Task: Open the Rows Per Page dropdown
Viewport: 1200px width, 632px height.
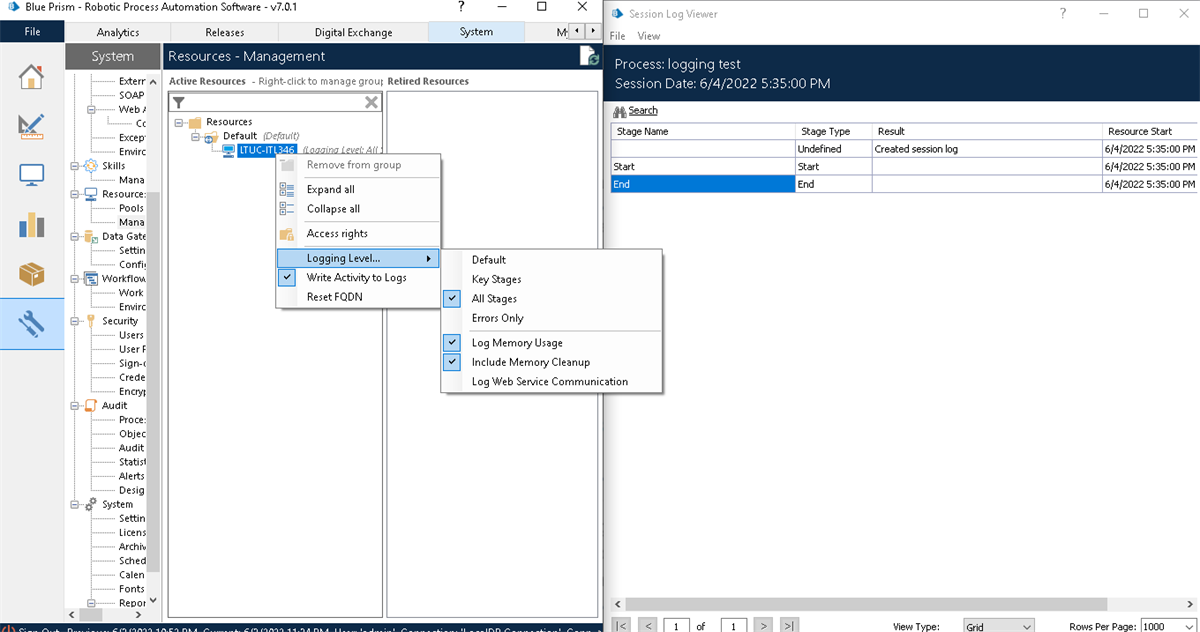Action: [1163, 626]
